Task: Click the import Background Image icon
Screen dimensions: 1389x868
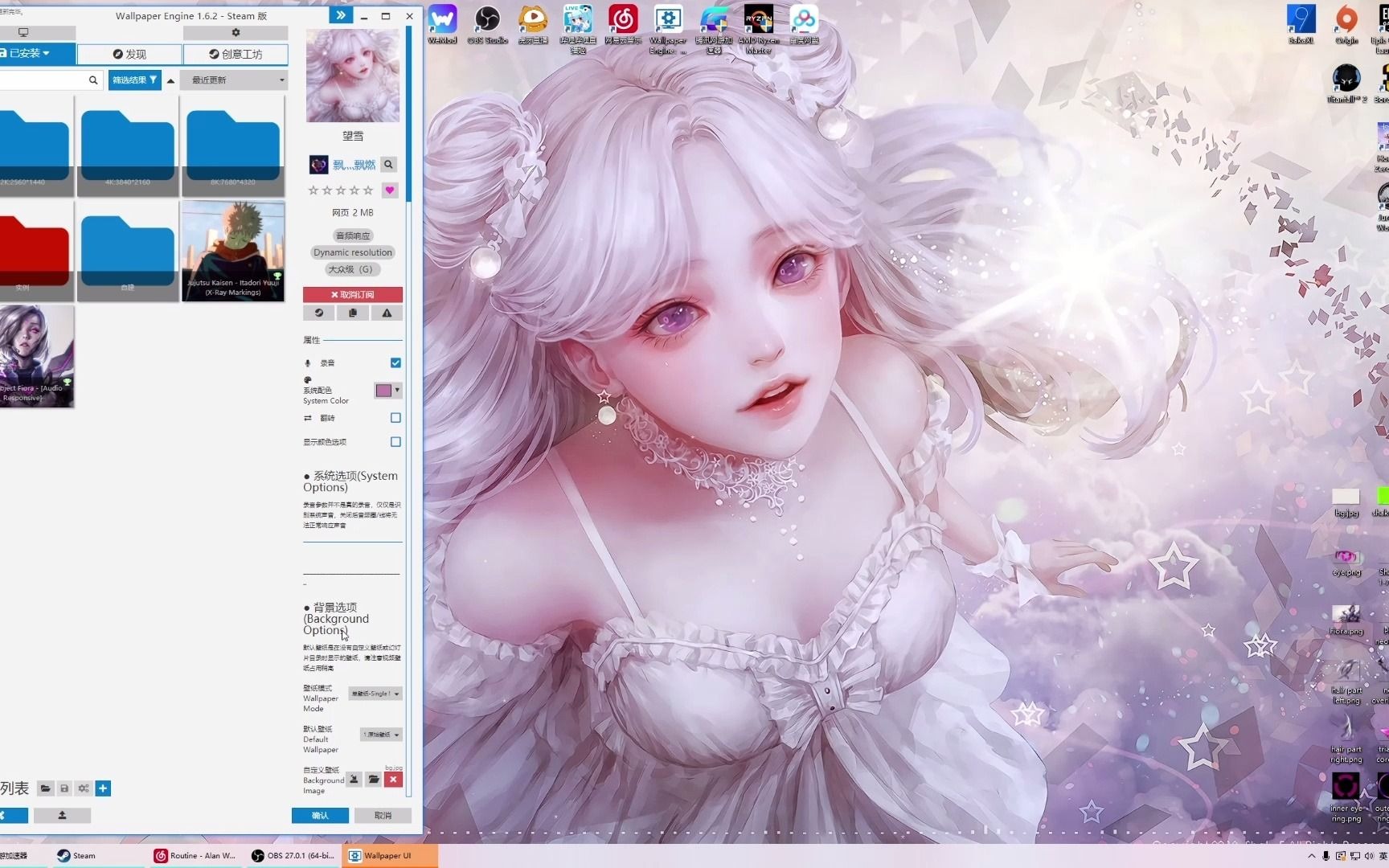Action: (x=354, y=780)
